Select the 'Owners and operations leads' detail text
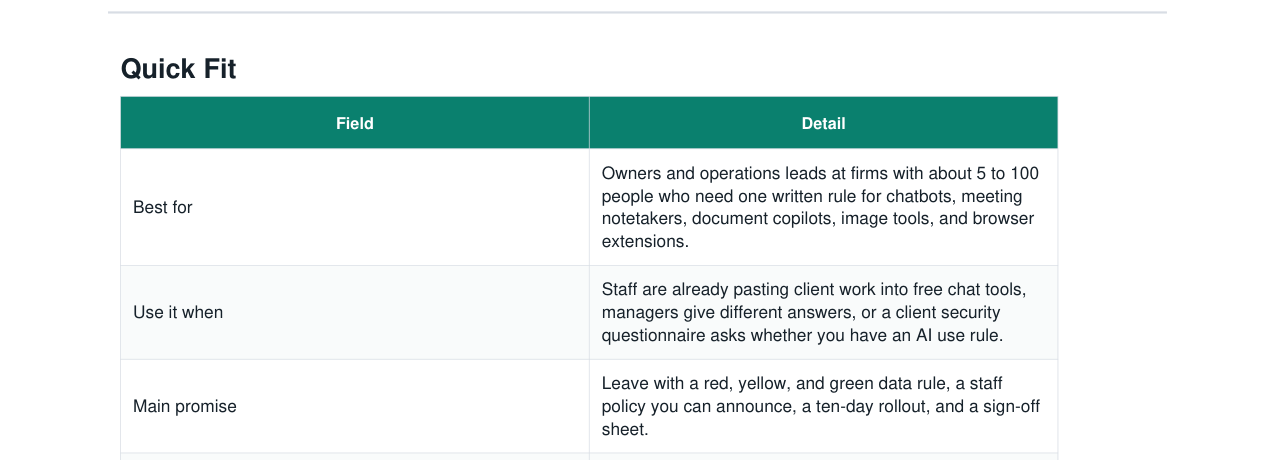Image resolution: width=1275 pixels, height=460 pixels. 818,207
